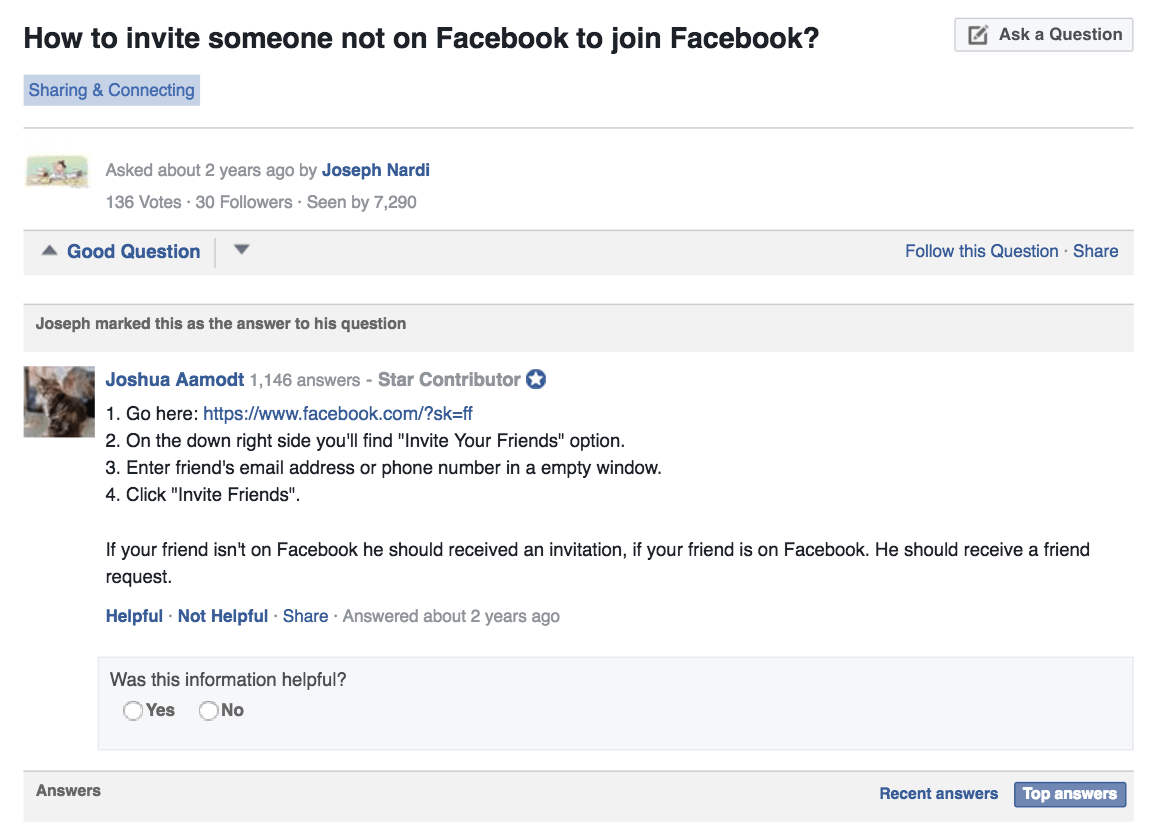1155x835 pixels.
Task: Open Joseph Nardi's profile thumbnail
Action: pos(57,171)
